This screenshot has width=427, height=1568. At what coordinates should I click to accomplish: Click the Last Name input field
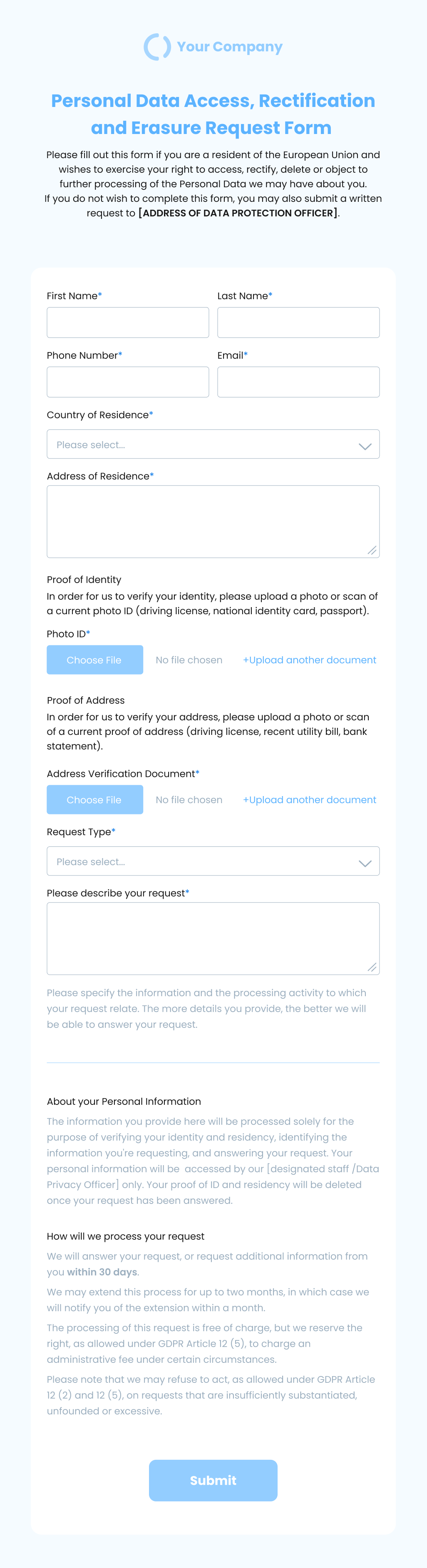click(298, 322)
